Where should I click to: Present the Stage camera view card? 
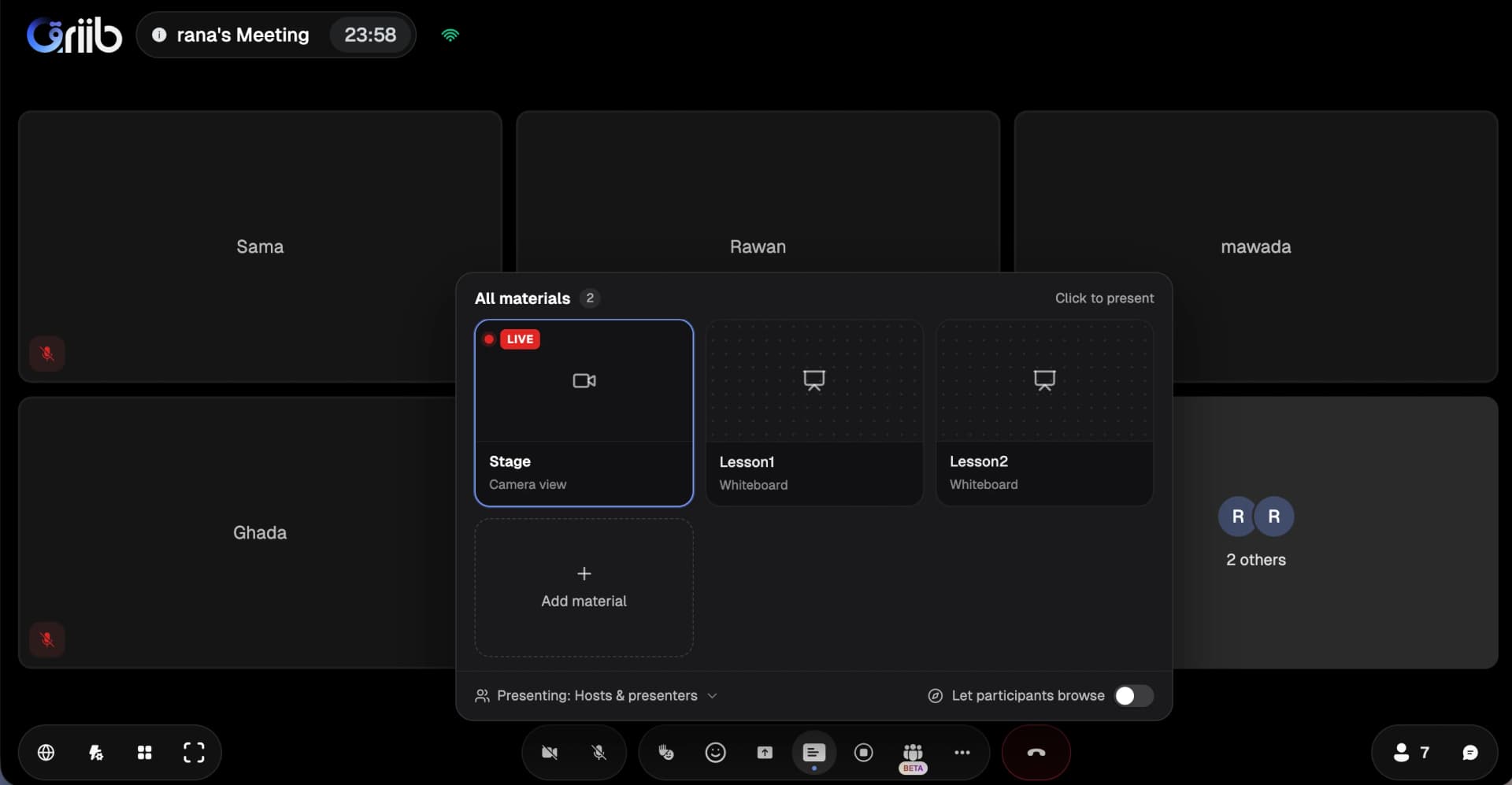(584, 413)
